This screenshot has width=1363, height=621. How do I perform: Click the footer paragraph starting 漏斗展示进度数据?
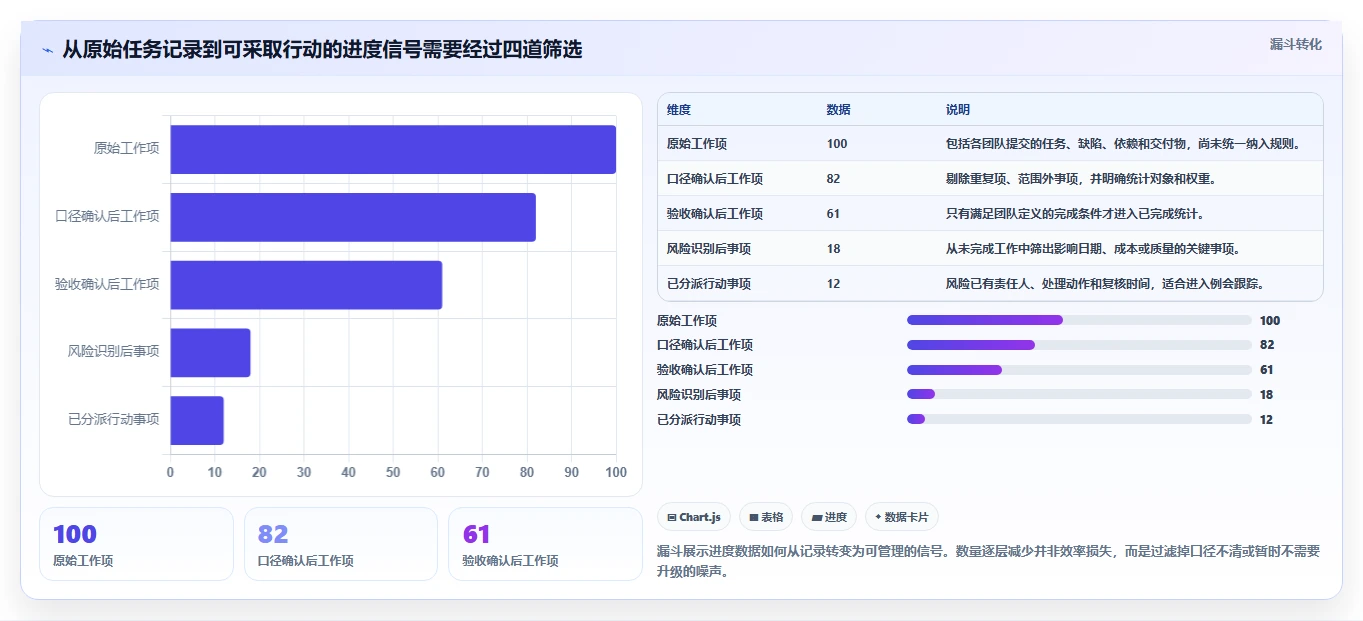[x=988, y=560]
